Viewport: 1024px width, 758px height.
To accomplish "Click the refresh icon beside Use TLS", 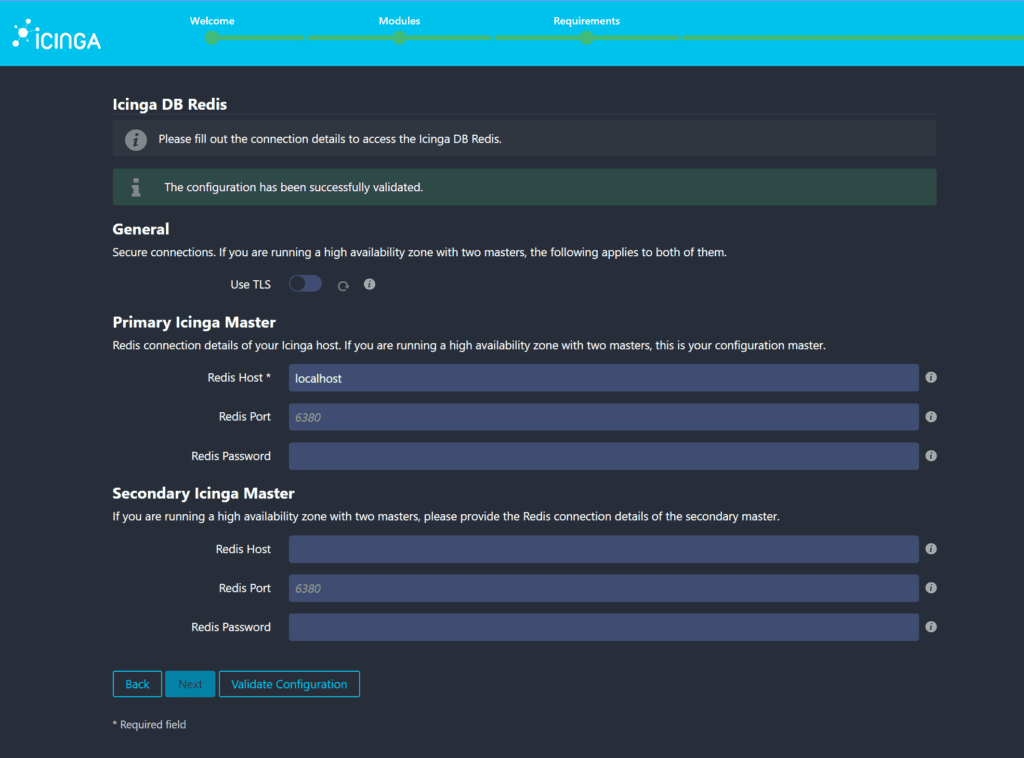I will coord(343,286).
